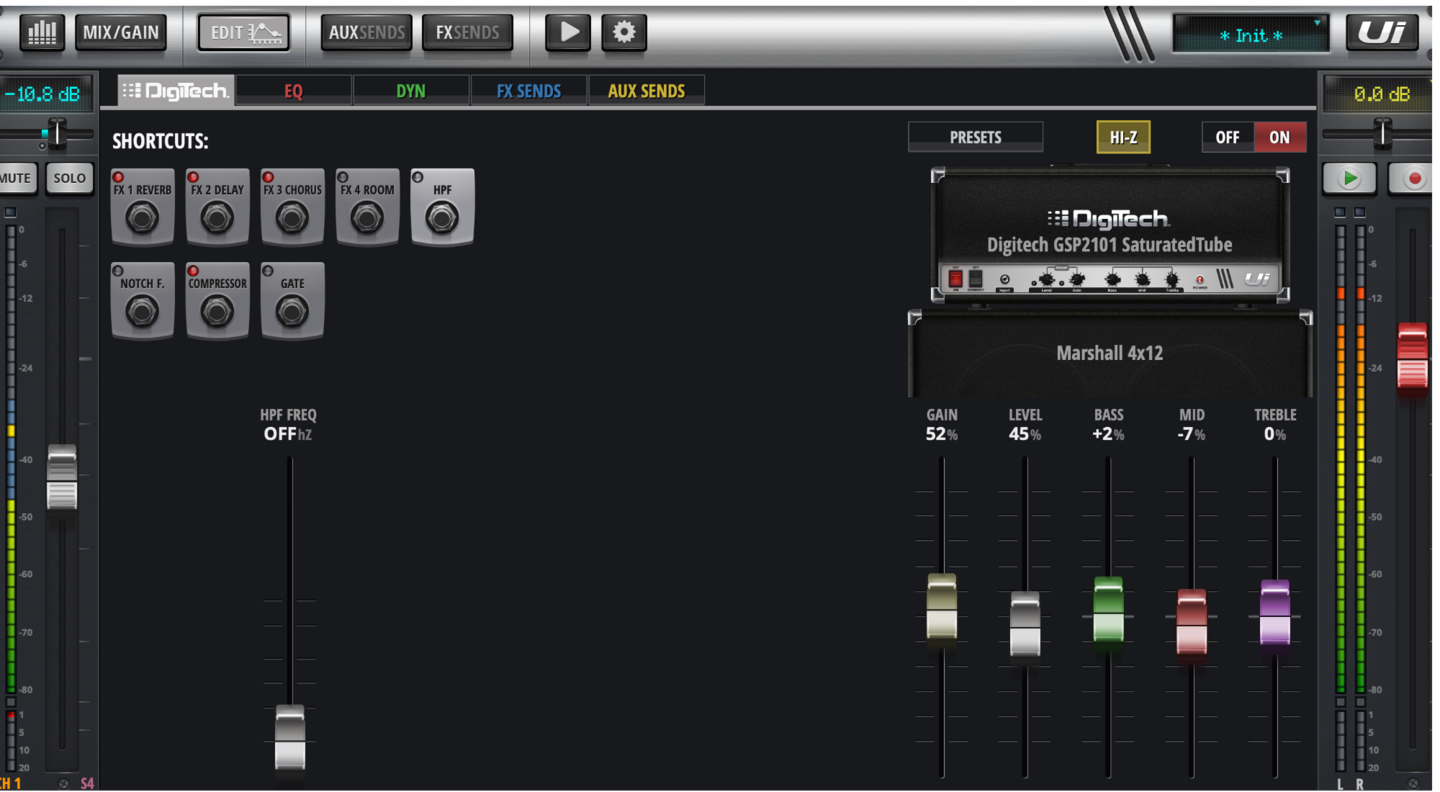Enable the HI-Z input toggle
This screenshot has width=1440, height=792.
[1123, 137]
